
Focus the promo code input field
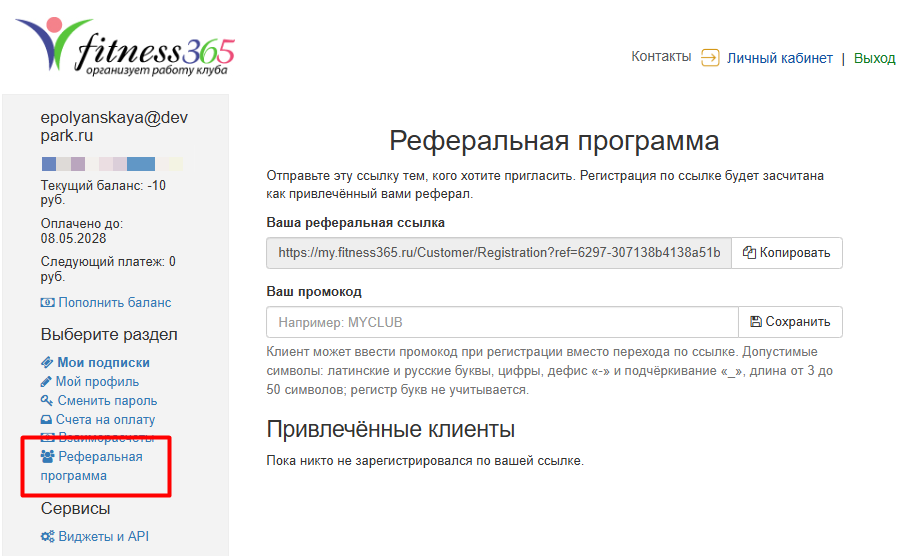[502, 322]
